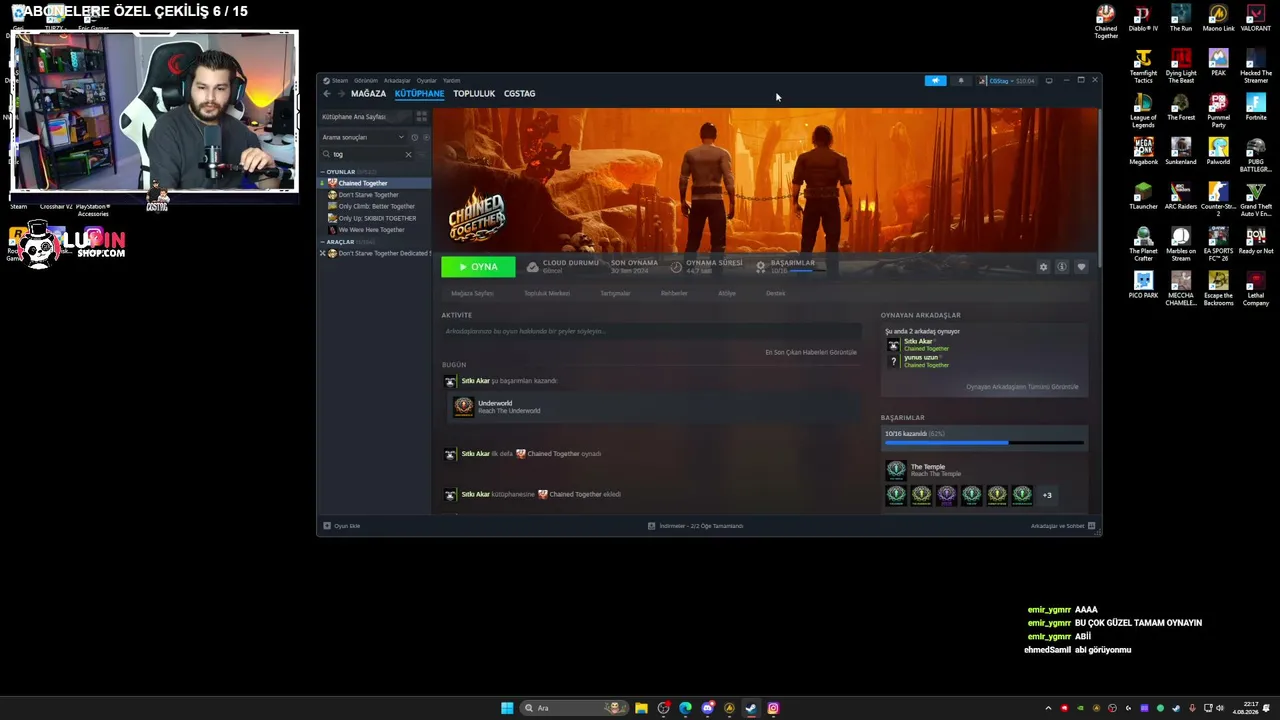Open the CGSTAG profile tab
The width and height of the screenshot is (1280, 720).
pos(520,94)
